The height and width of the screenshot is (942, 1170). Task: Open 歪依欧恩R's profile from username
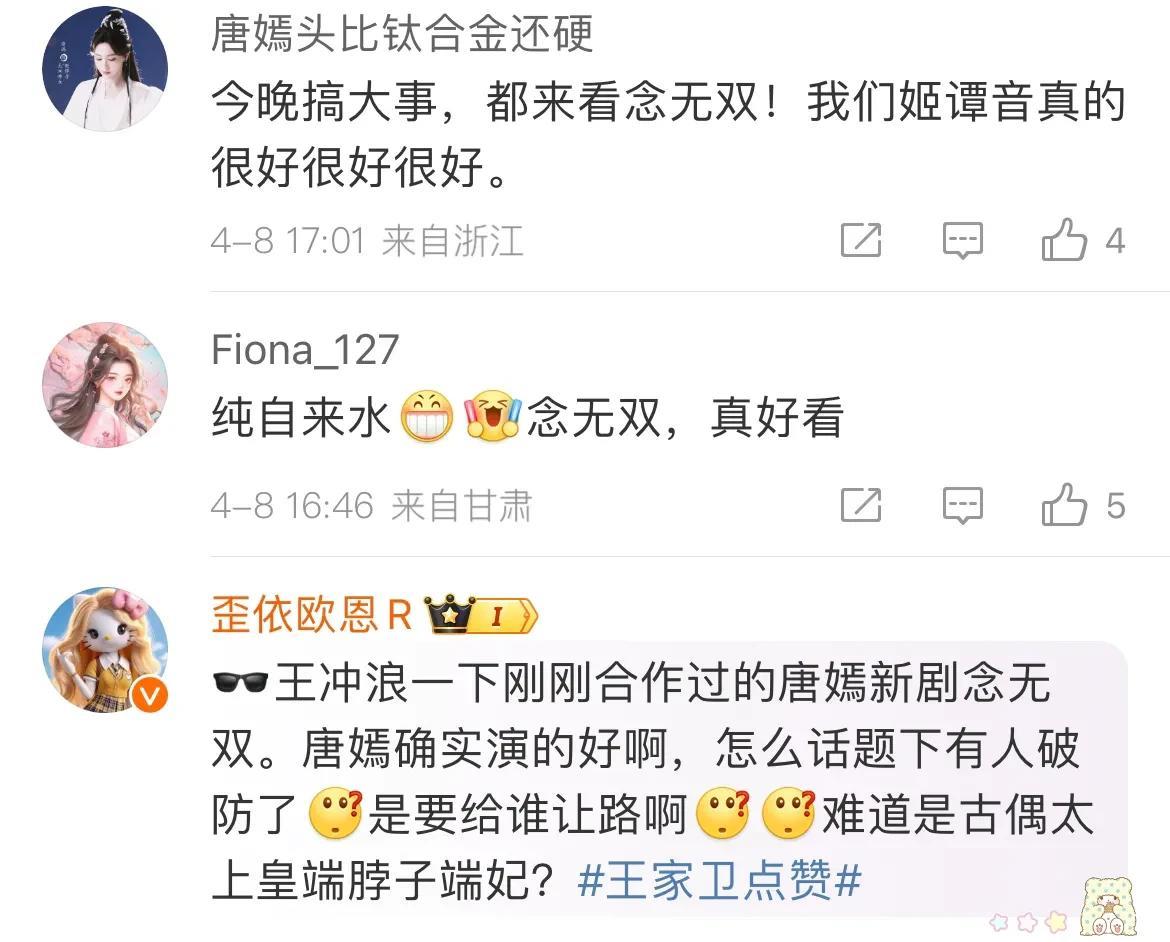click(x=312, y=614)
